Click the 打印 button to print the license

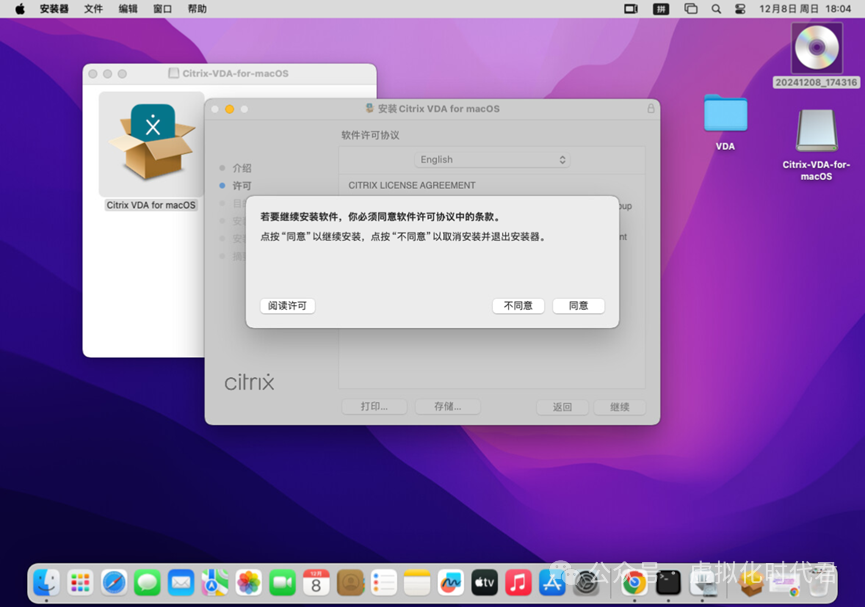click(374, 407)
